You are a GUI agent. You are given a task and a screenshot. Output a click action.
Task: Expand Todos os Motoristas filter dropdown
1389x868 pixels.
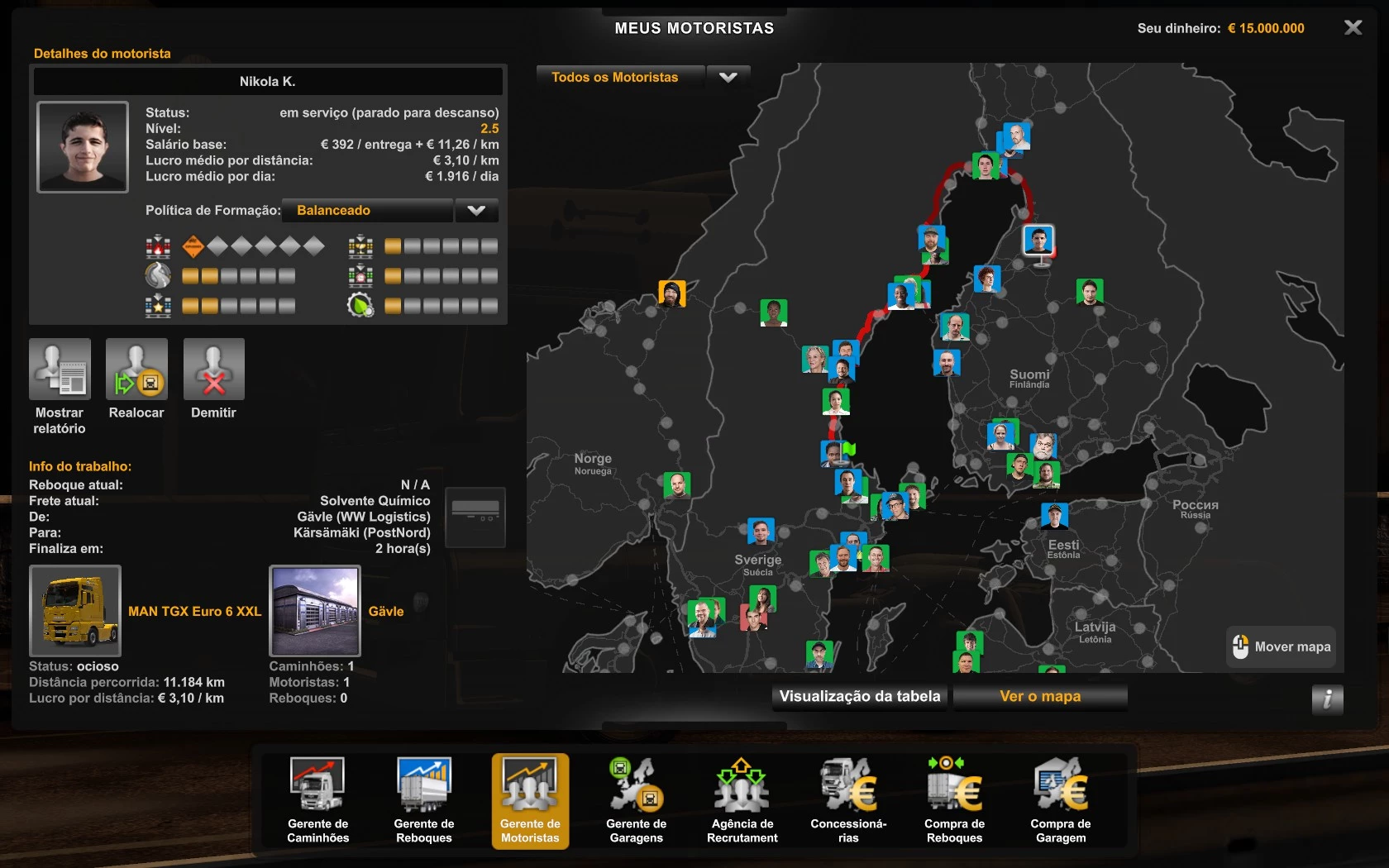click(728, 78)
